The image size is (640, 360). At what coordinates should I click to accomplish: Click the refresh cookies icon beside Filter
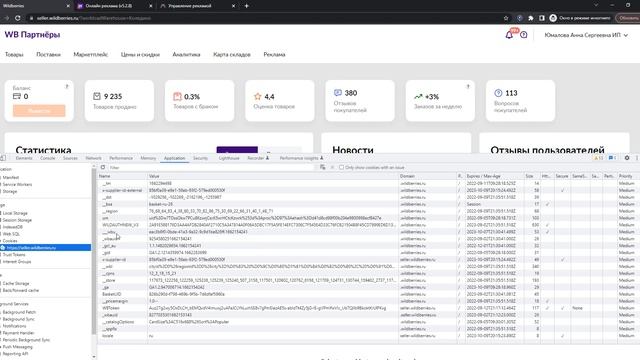(103, 167)
